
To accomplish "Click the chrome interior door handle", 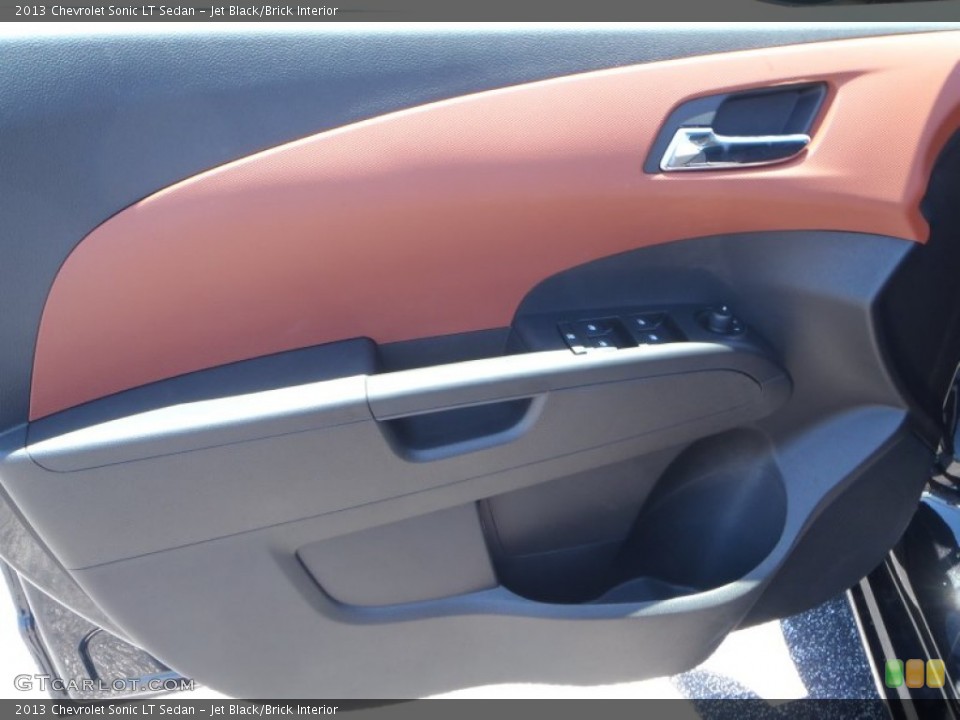I will pyautogui.click(x=734, y=149).
